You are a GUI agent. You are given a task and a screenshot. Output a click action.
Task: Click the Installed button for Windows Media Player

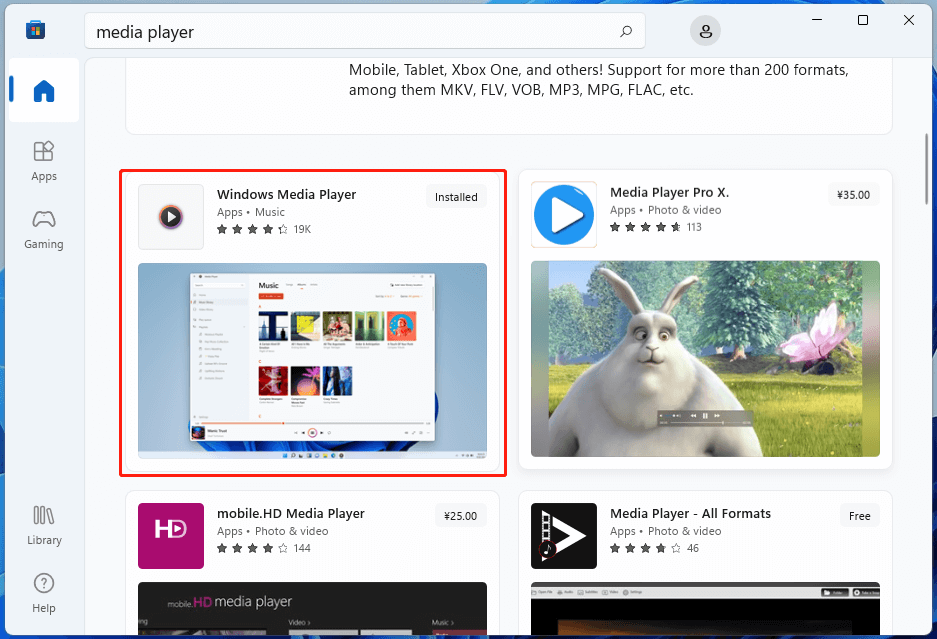[x=456, y=197]
